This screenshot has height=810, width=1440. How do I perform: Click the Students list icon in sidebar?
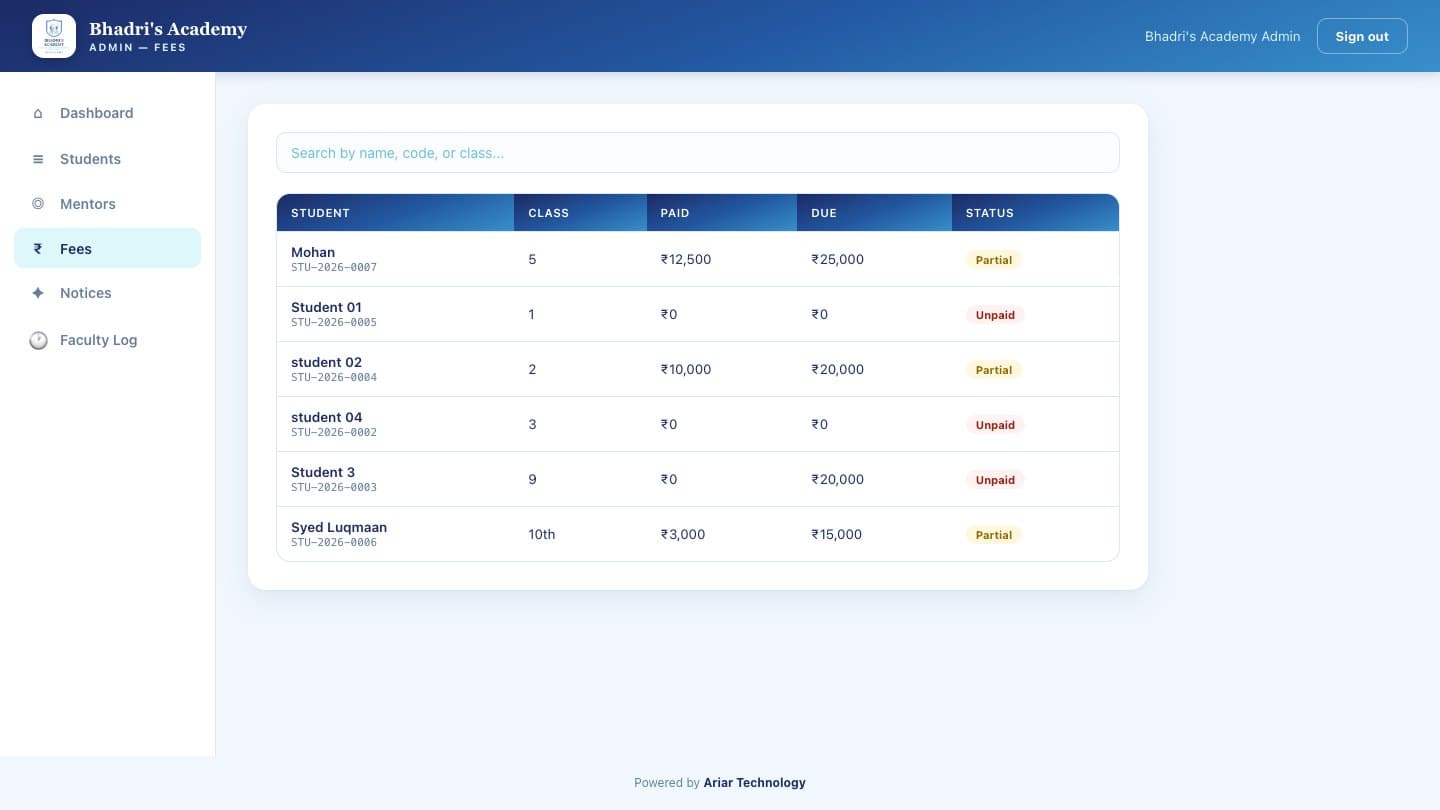(x=38, y=159)
